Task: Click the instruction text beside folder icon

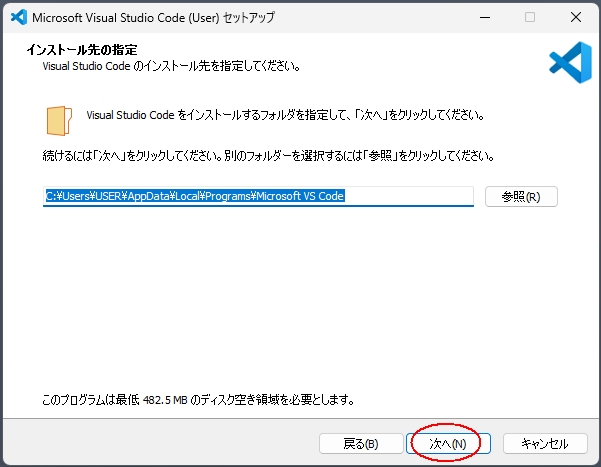Action: 285,115
